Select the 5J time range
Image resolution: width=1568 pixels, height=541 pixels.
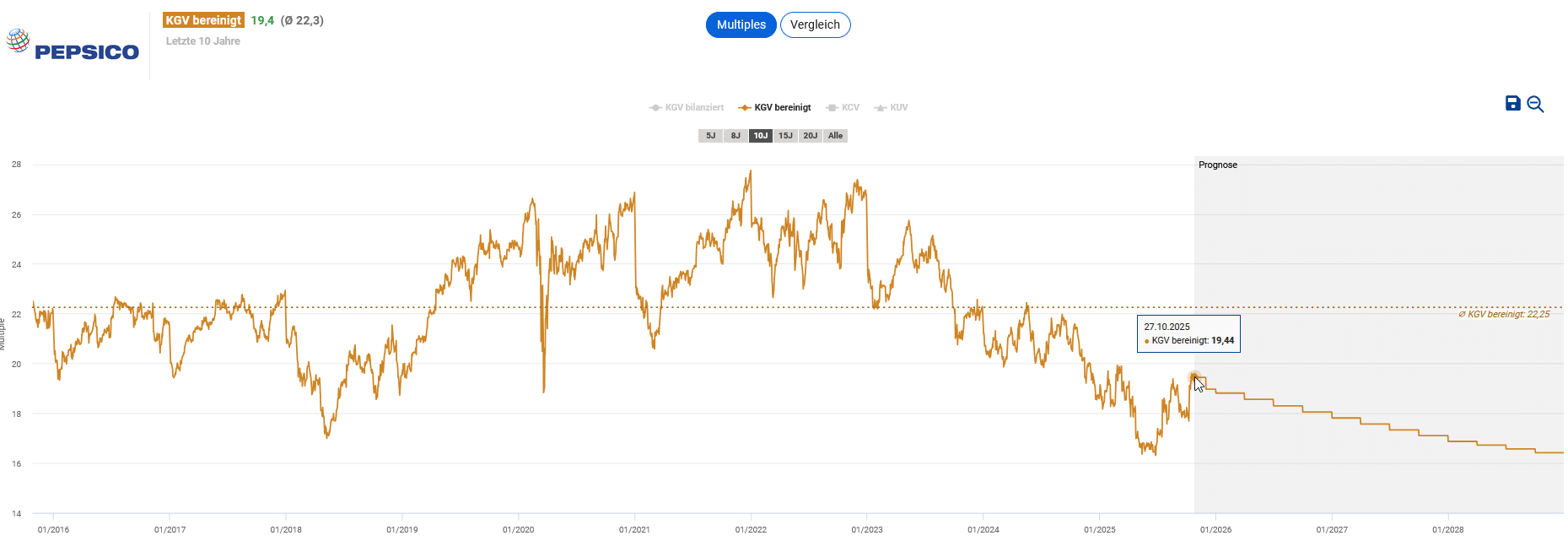click(x=710, y=136)
